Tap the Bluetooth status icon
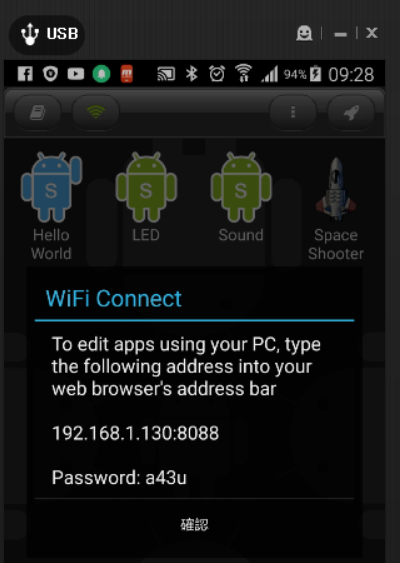 click(191, 74)
